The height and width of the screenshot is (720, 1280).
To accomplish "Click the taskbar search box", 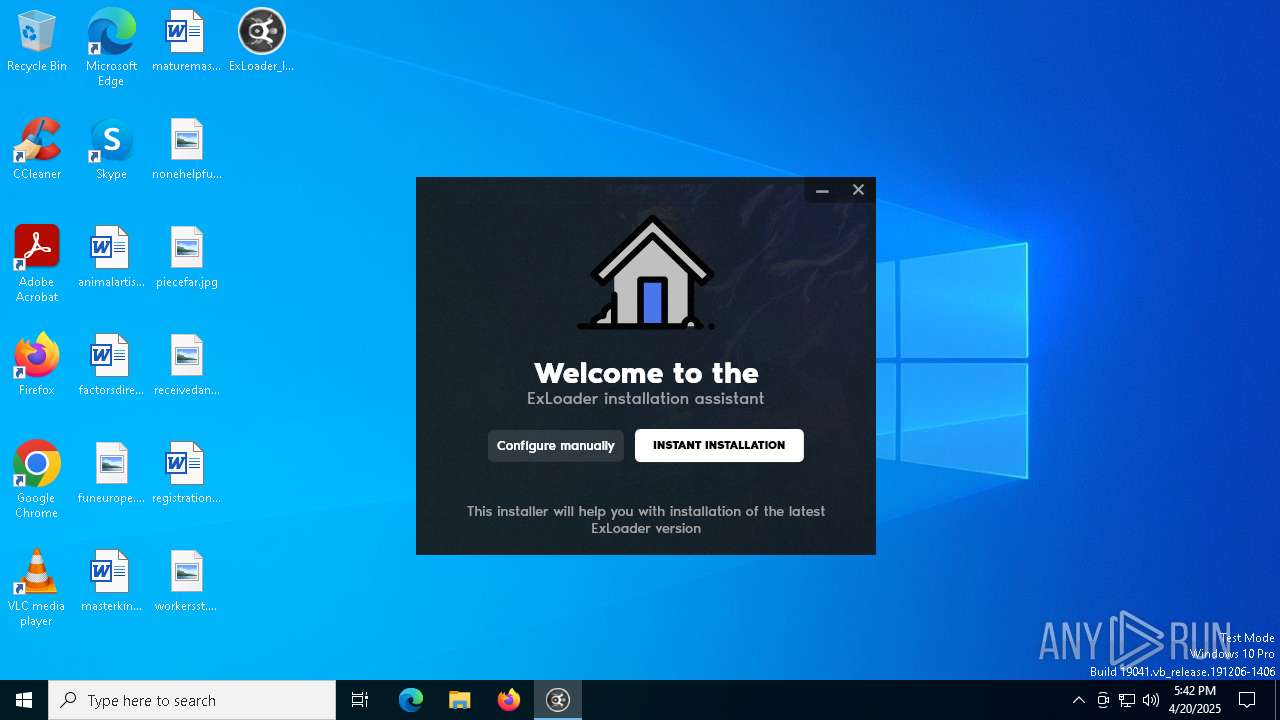I will coord(192,700).
